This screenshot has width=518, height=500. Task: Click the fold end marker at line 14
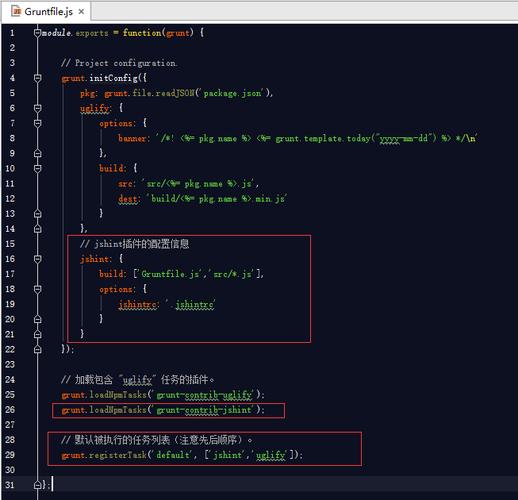[x=38, y=228]
